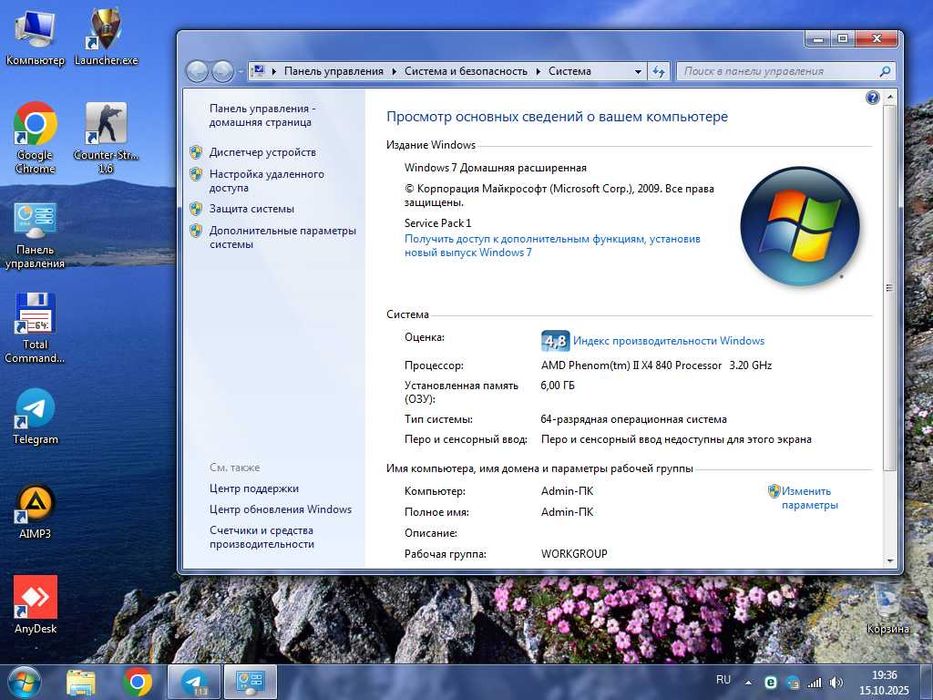This screenshot has width=933, height=700.
Task: Select the 64-разрядная операционная система text
Action: click(x=634, y=420)
